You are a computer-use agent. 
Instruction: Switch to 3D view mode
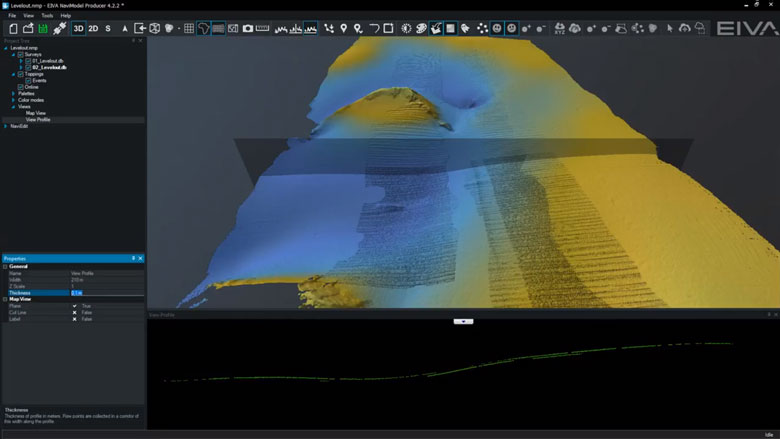pyautogui.click(x=78, y=28)
